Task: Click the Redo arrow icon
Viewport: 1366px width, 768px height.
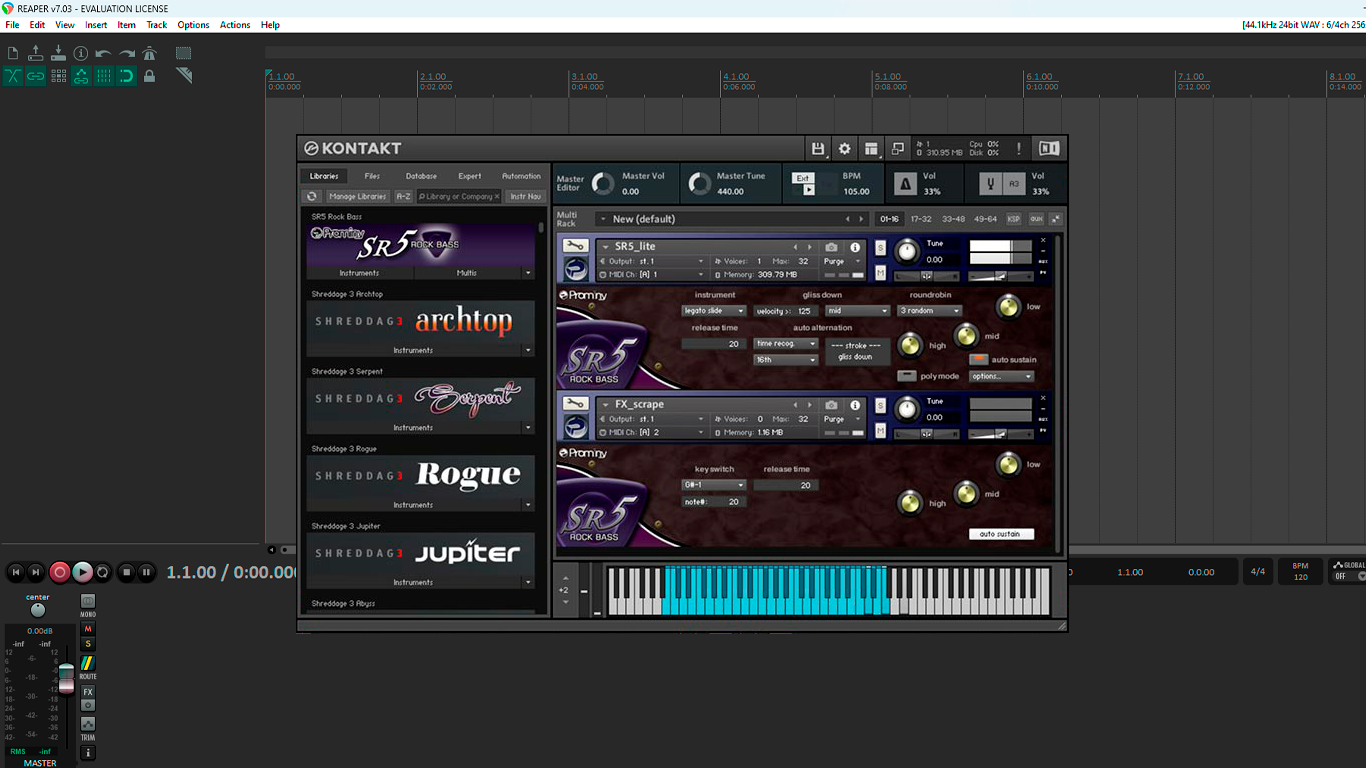Action: (127, 53)
